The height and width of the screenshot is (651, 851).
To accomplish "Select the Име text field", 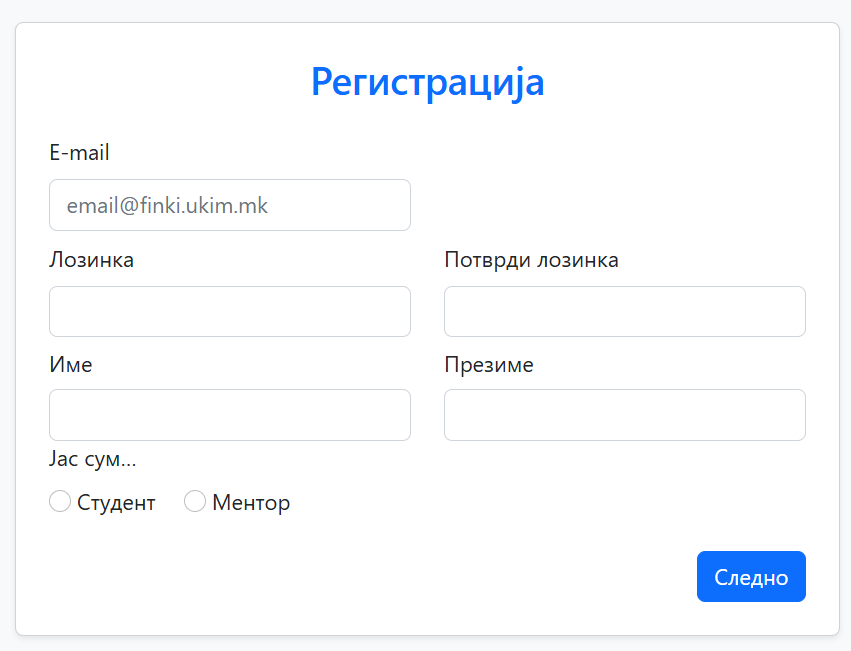I will [229, 415].
